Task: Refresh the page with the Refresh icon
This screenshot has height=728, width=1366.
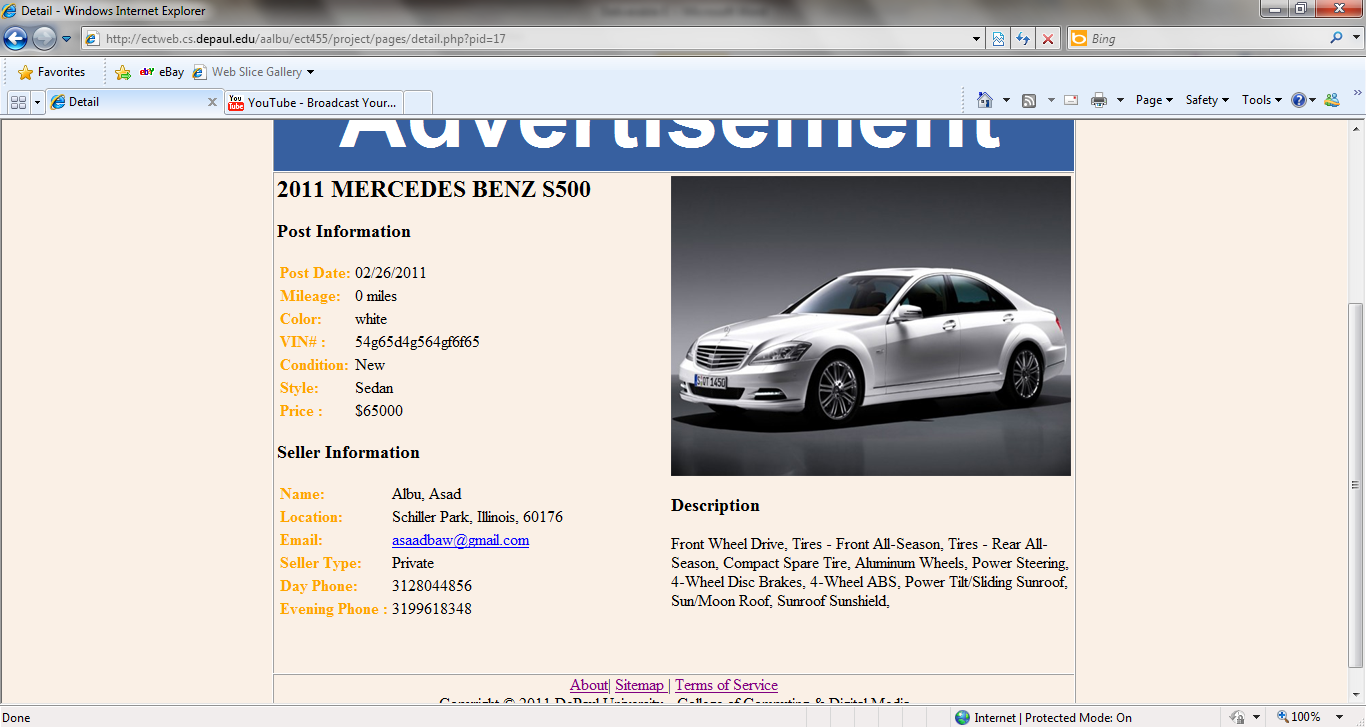Action: pos(1023,39)
